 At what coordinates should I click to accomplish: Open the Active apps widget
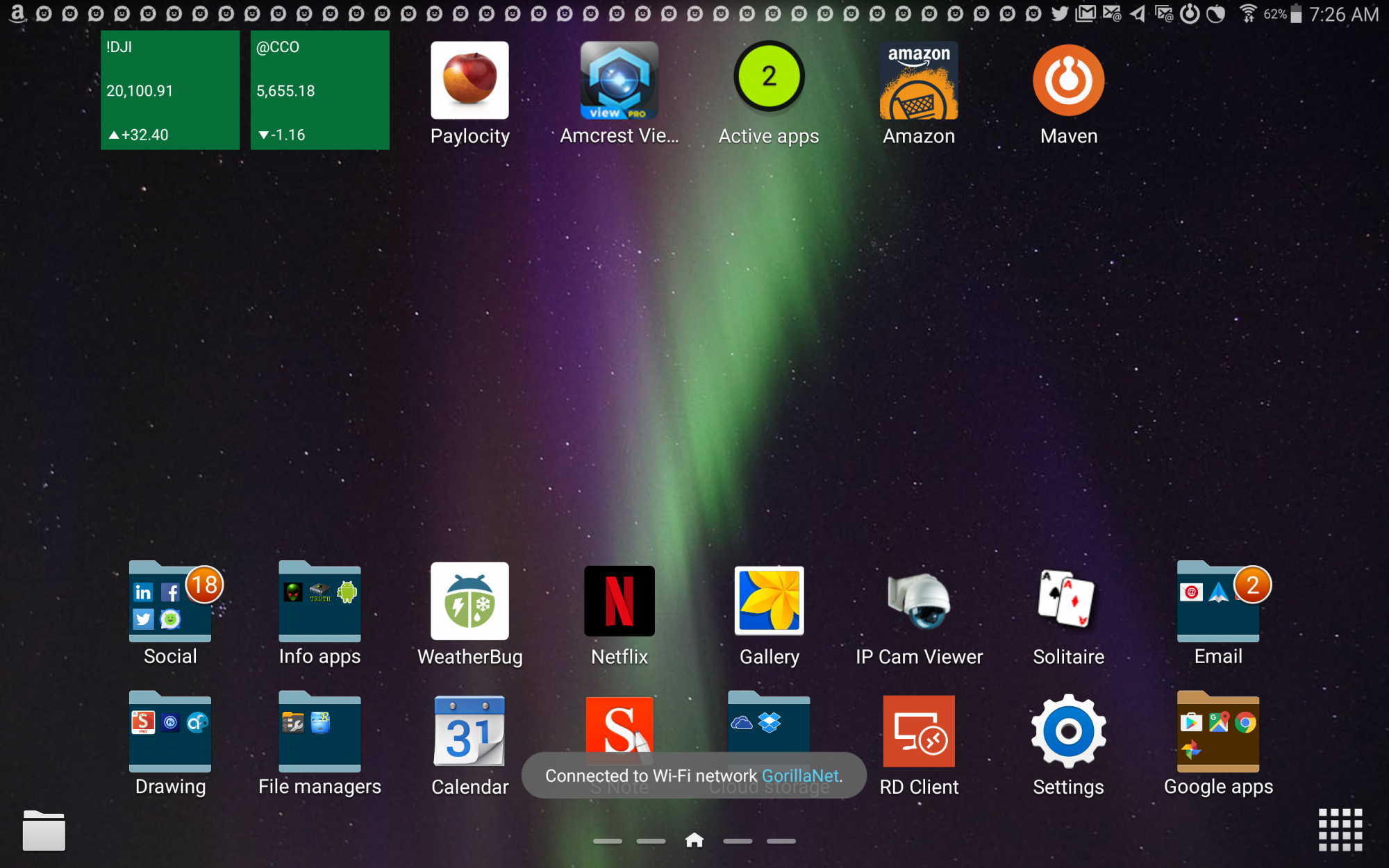point(769,78)
